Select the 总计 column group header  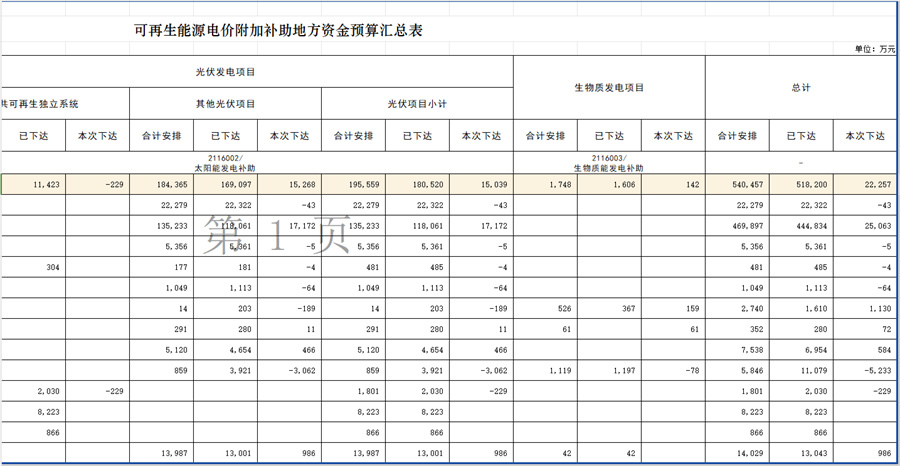(x=801, y=88)
